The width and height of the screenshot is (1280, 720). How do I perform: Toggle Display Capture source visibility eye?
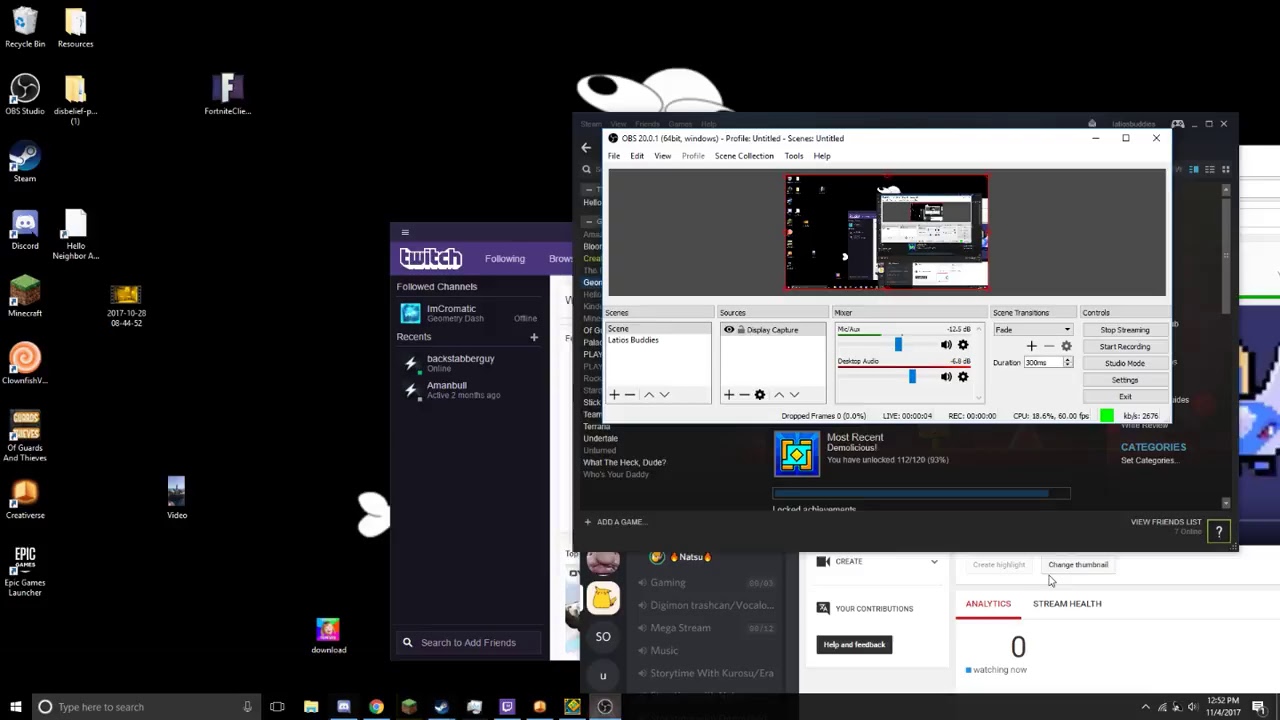tap(729, 330)
